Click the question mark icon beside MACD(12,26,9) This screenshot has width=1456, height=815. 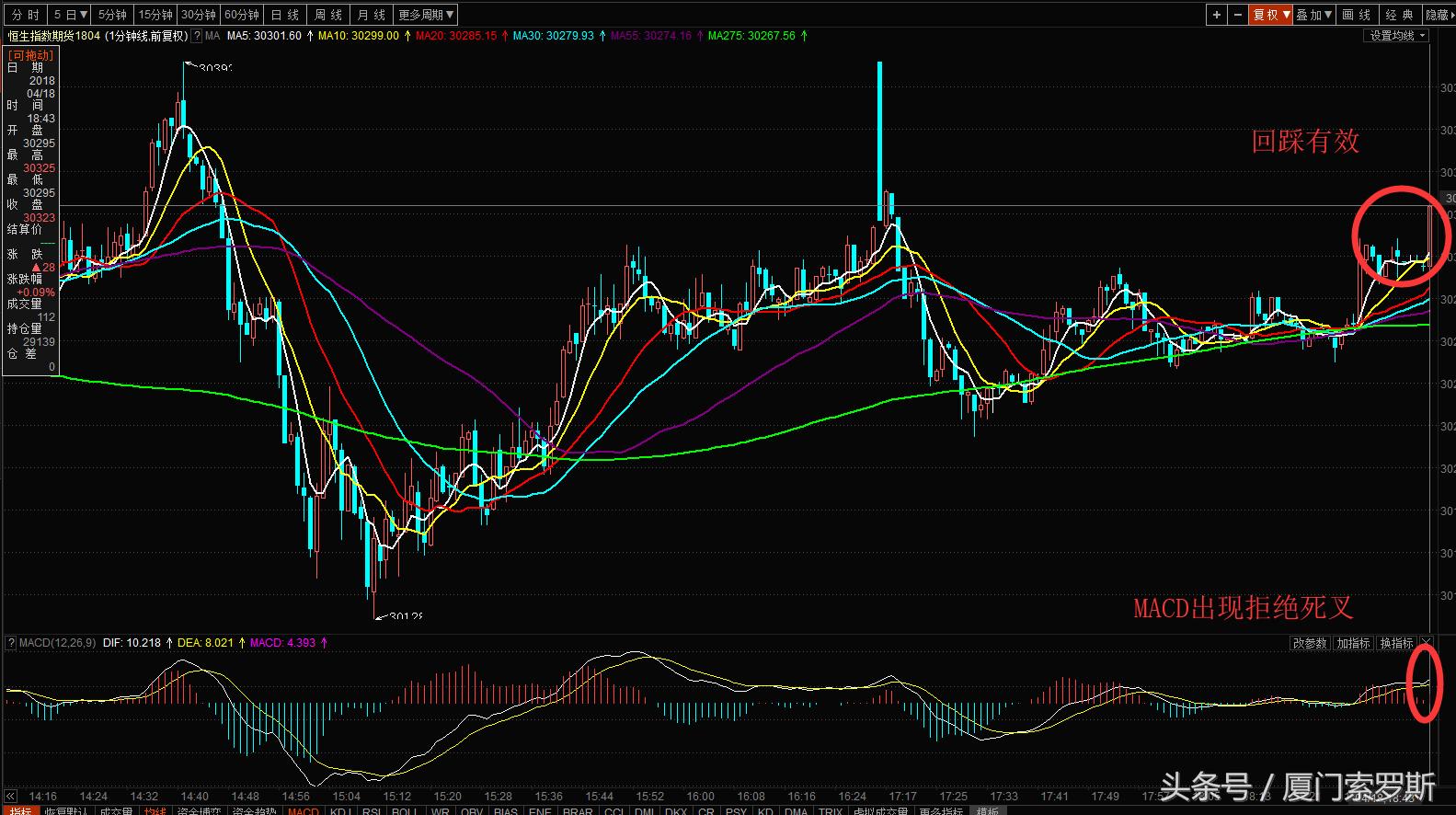point(11,642)
